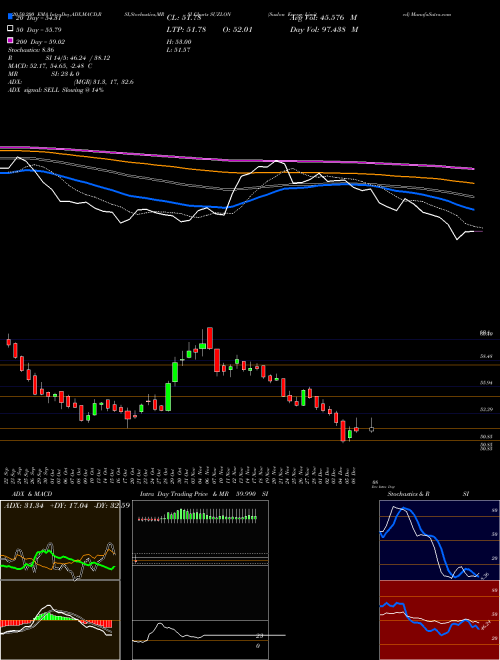Click the tallest red candle at the price peak

pos(210,338)
